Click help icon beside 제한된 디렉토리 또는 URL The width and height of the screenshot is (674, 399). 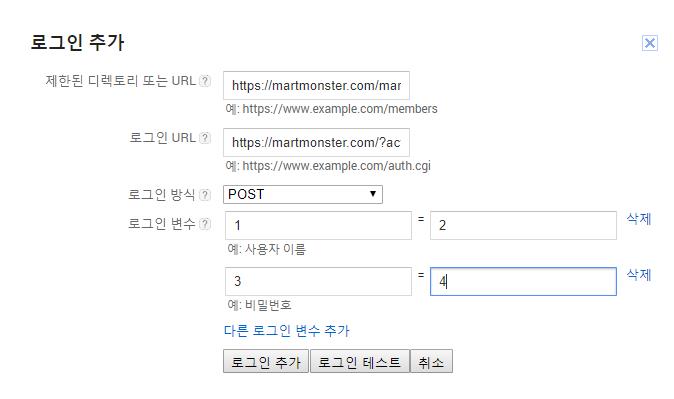(x=205, y=81)
